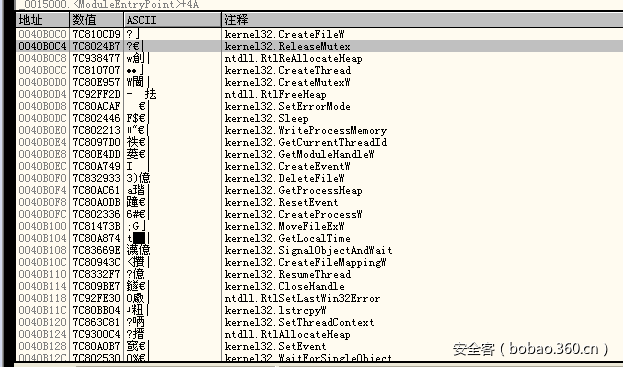Click value 7C802446

[x=96, y=118]
